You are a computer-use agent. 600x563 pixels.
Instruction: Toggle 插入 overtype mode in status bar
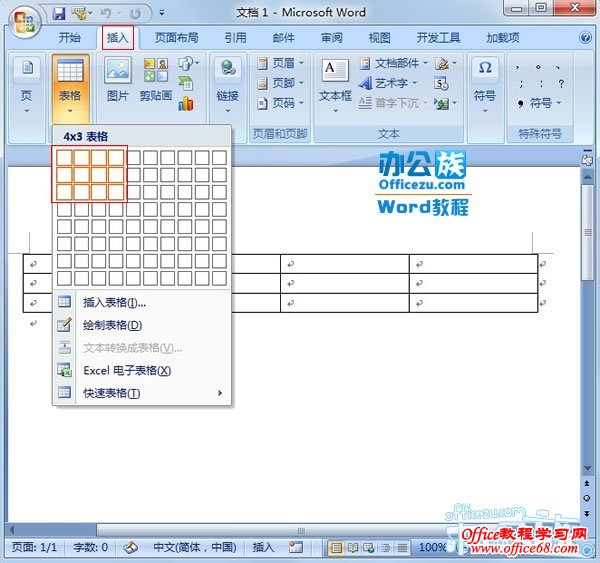263,547
